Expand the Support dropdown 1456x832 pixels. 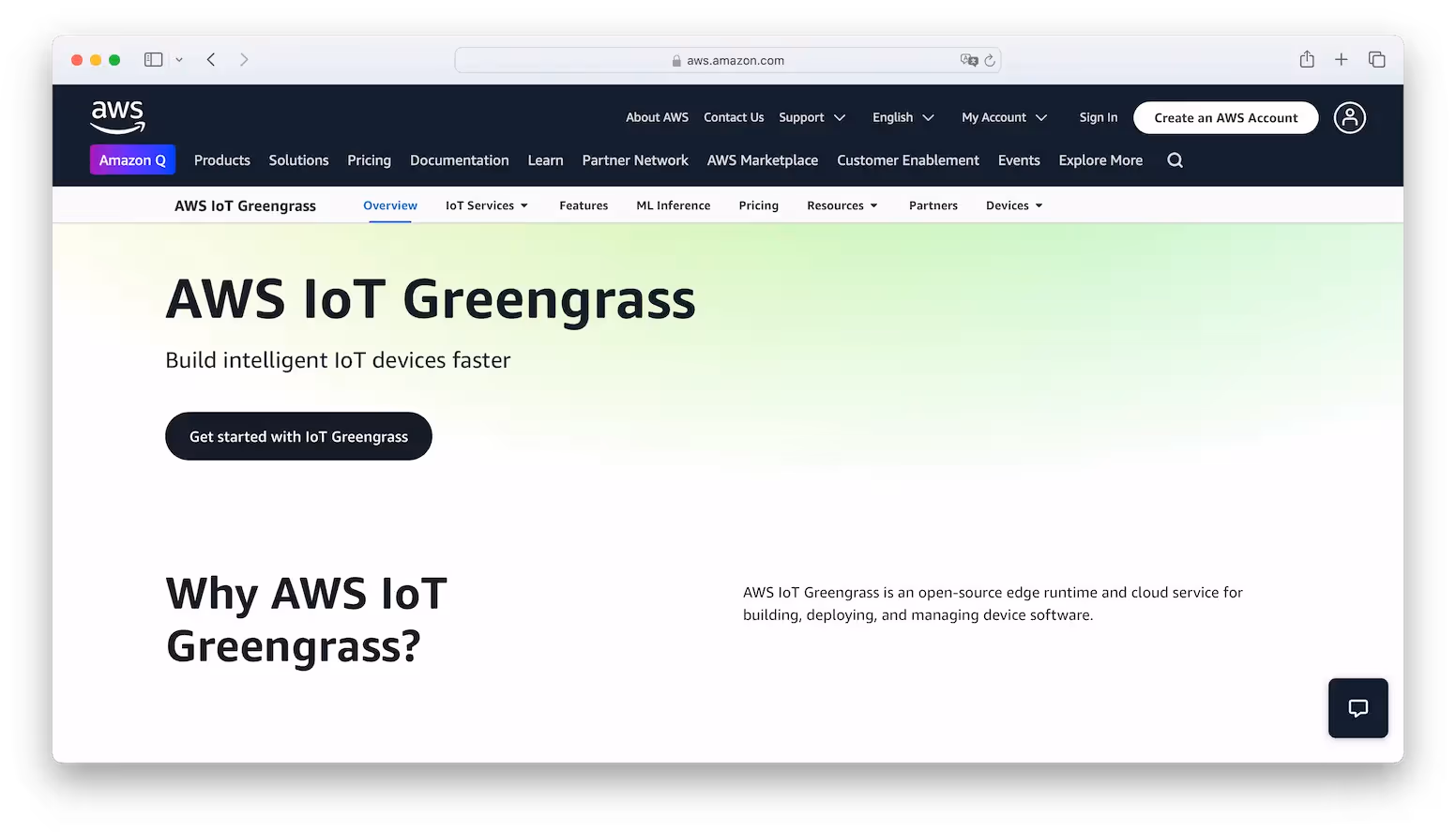[x=812, y=117]
